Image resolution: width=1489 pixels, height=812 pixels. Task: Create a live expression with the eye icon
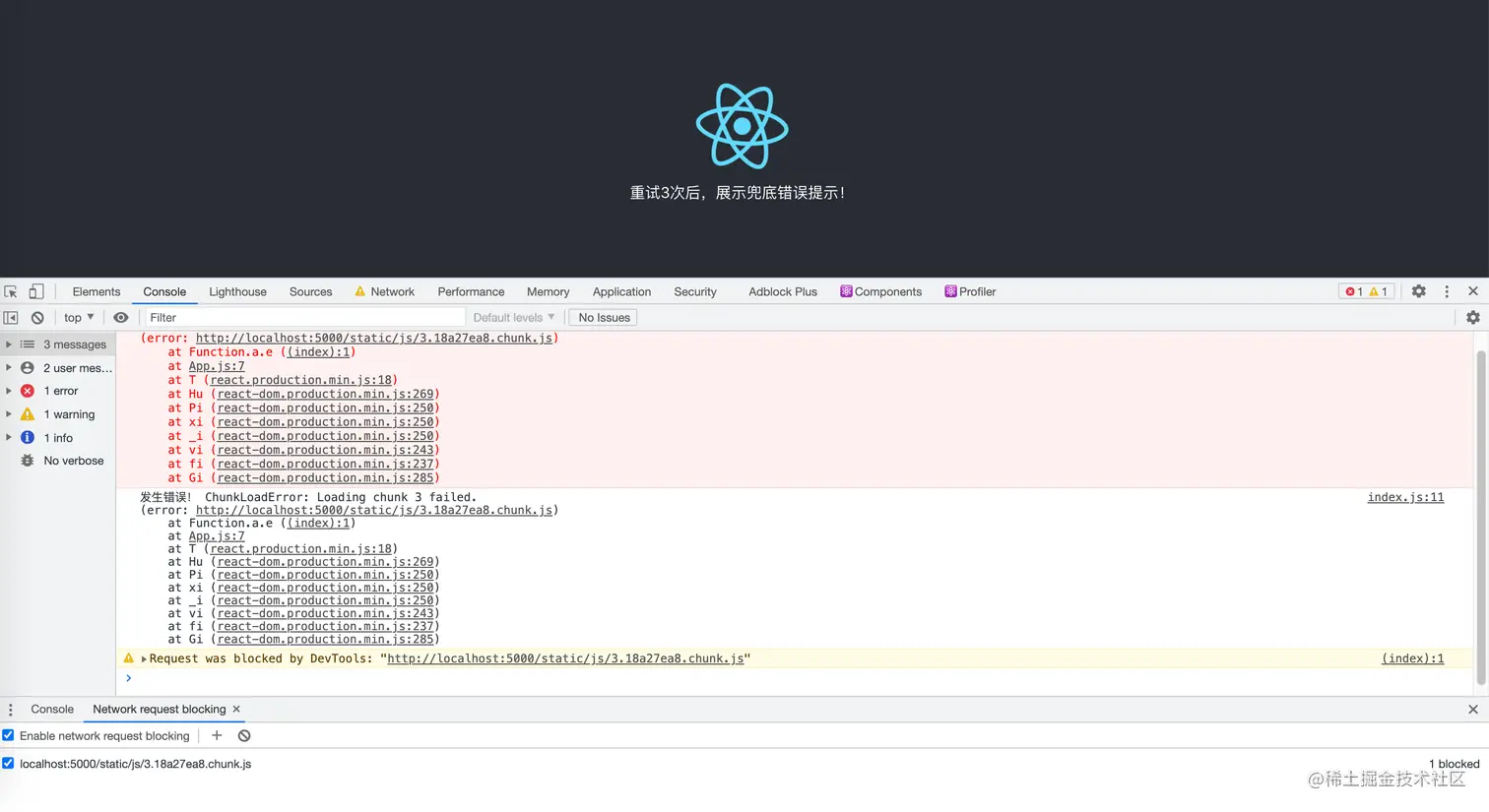121,318
